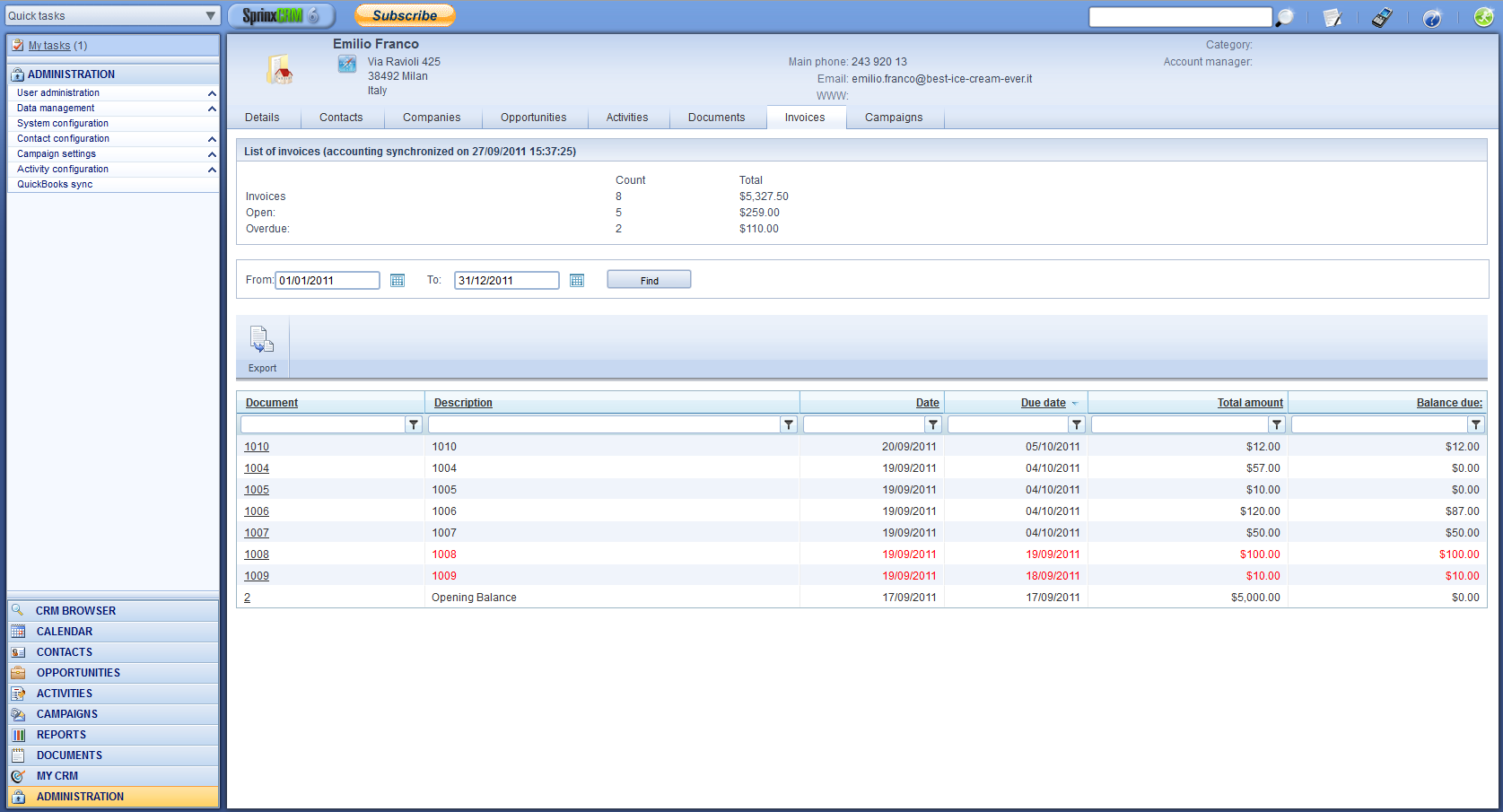Open calendar picker beside From date
1503x812 pixels.
(x=398, y=281)
